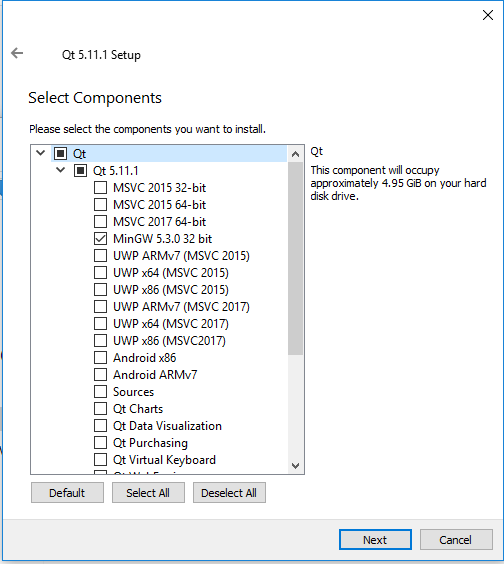Check UWP x64 (MSVC 2015) component
Screen dimensions: 504x564
(x=100, y=272)
